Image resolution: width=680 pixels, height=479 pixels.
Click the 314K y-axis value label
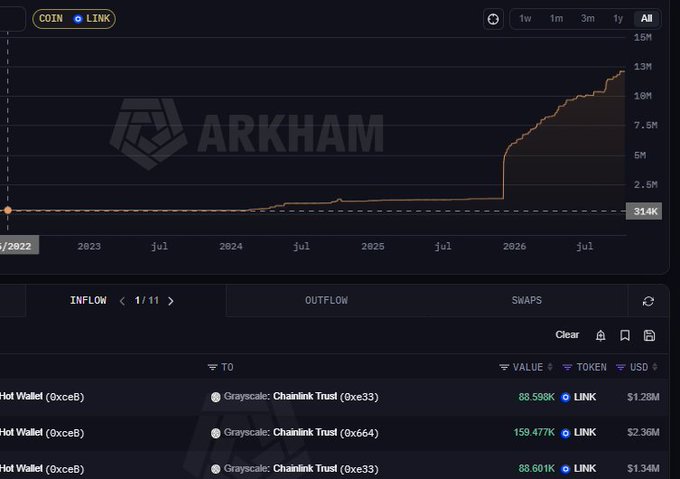[x=644, y=211]
